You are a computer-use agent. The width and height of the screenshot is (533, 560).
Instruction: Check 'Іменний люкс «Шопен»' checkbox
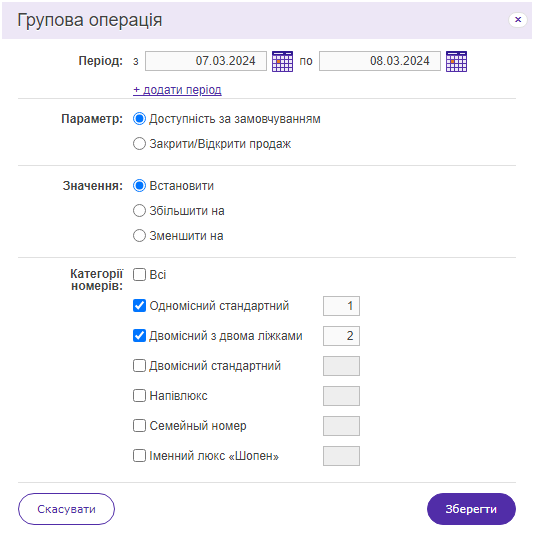(x=139, y=456)
